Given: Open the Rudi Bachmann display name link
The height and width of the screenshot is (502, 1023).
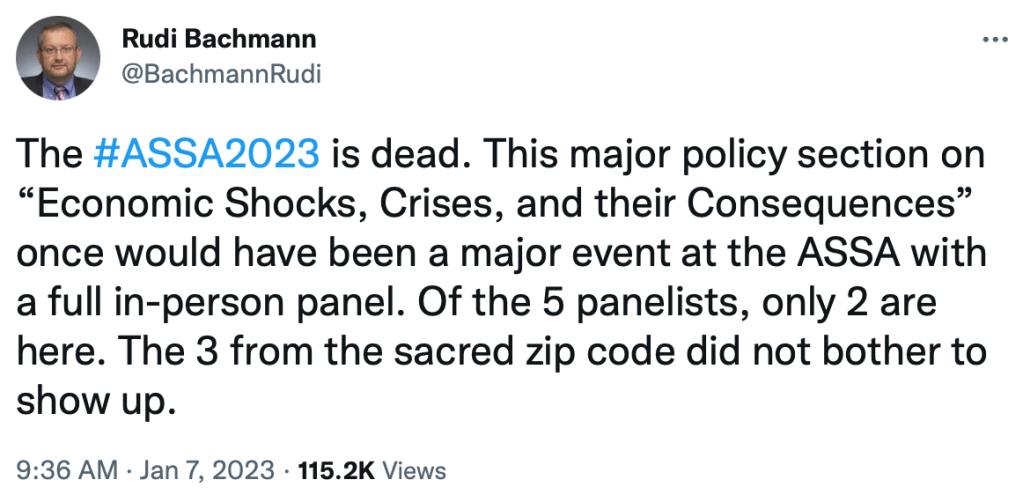Looking at the screenshot, I should (x=218, y=40).
